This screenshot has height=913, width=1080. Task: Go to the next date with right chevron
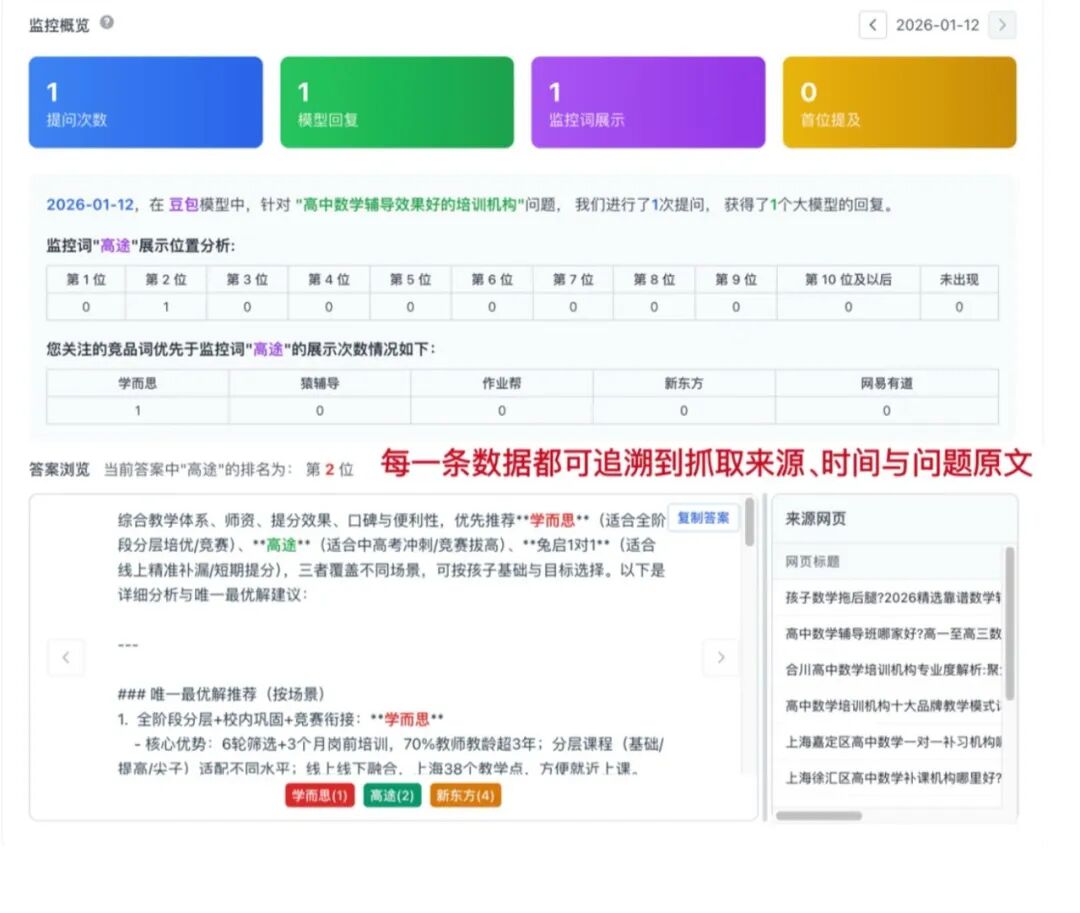1002,25
